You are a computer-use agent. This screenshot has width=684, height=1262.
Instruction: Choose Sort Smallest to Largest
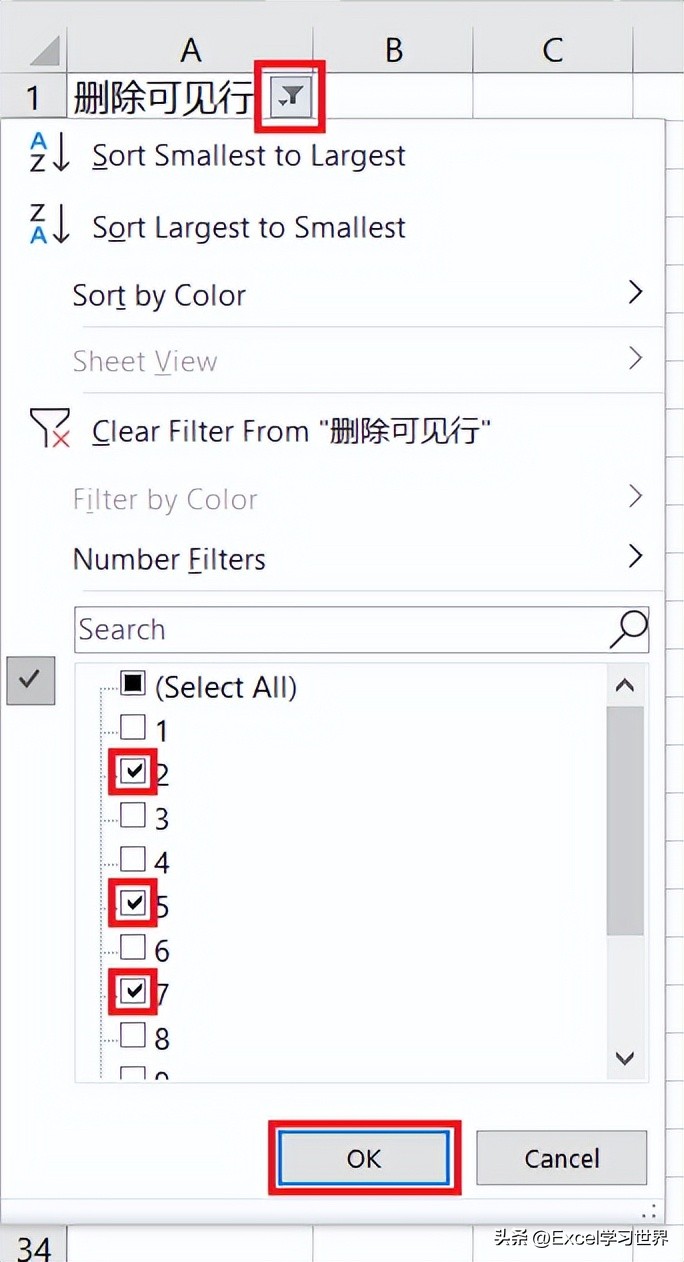tap(249, 156)
